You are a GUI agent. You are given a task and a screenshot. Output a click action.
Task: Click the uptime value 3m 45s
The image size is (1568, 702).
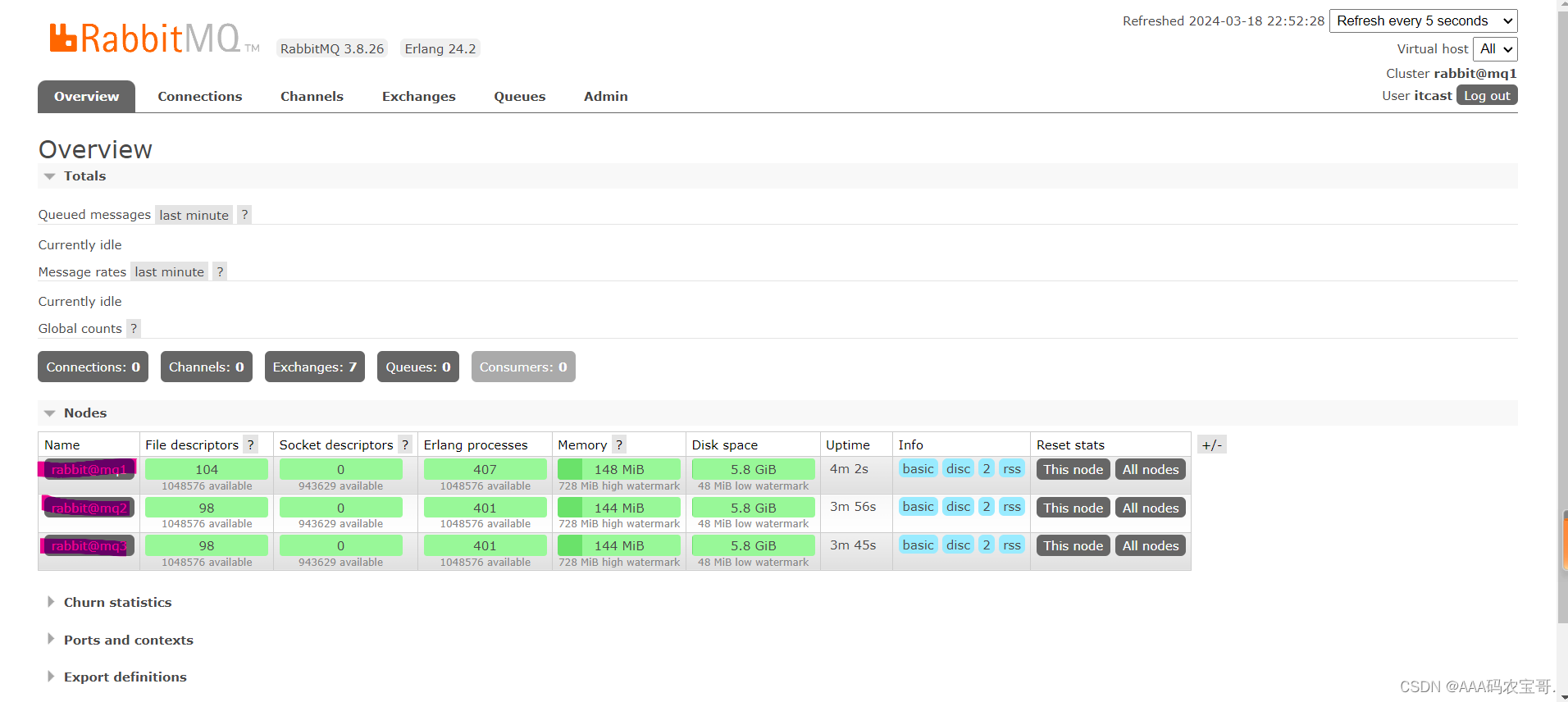click(853, 545)
